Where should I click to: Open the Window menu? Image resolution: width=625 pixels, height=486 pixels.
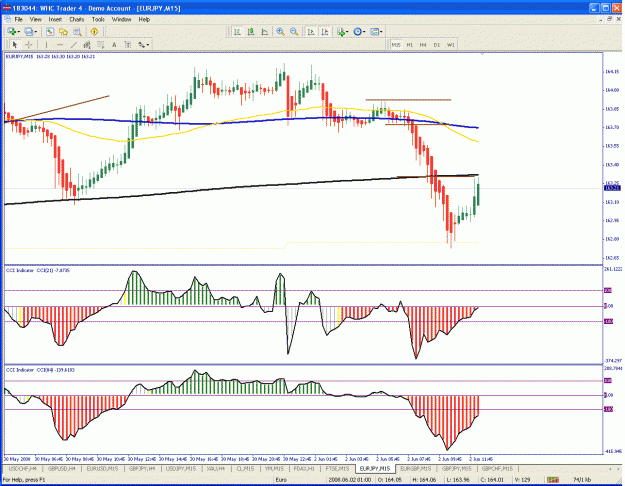(121, 19)
